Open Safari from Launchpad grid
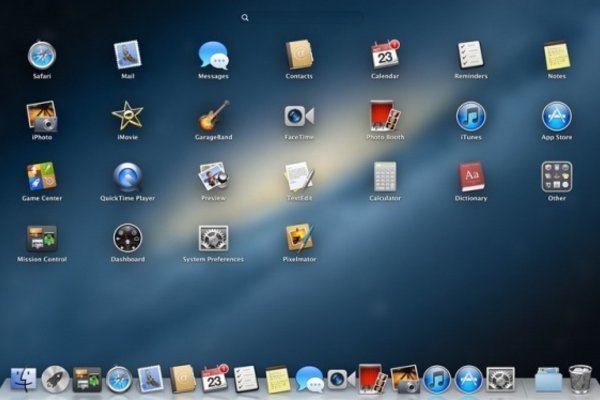Screen dimensions: 600x400 [x=42, y=56]
